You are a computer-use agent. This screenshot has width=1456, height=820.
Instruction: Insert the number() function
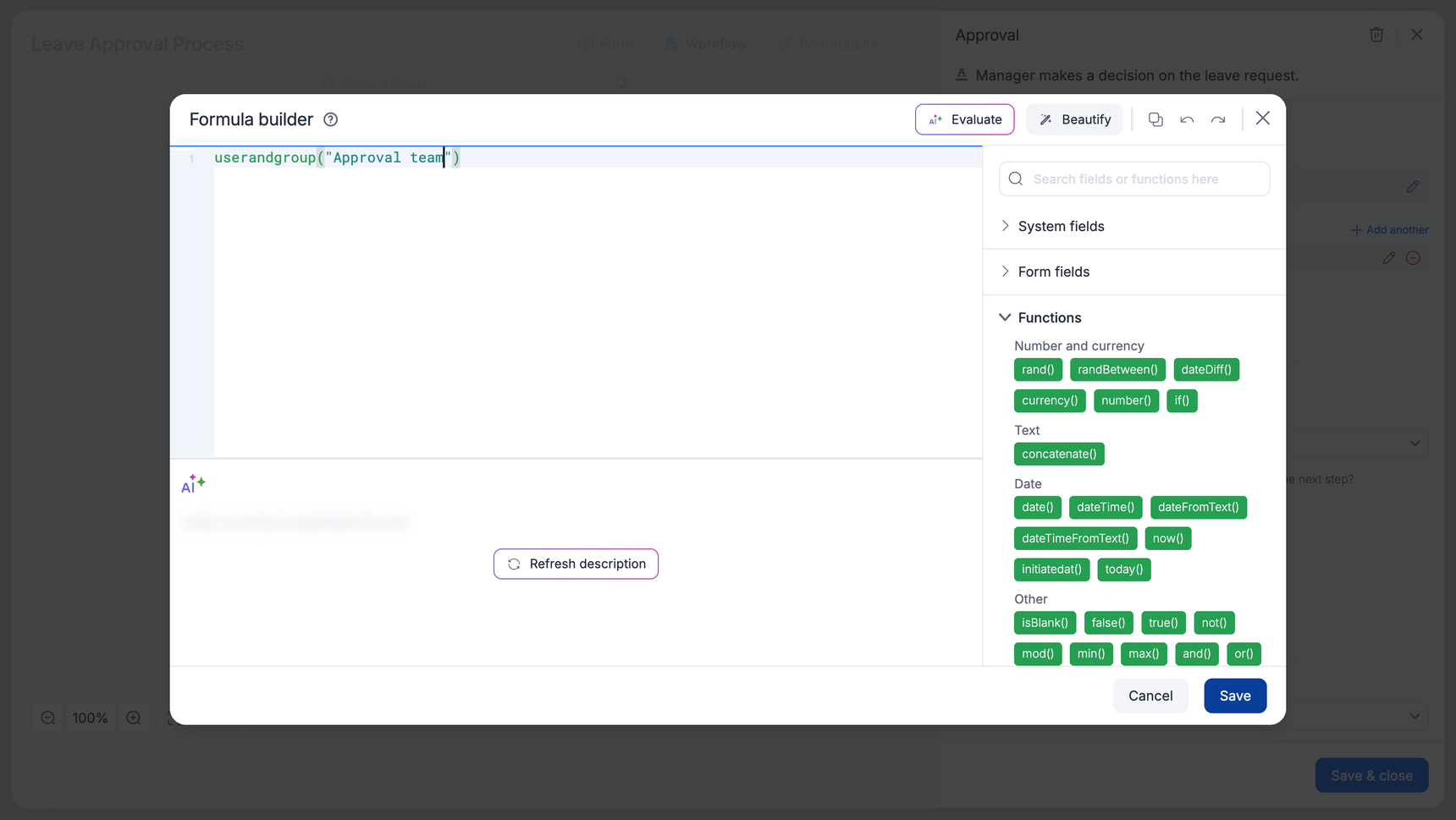click(1126, 400)
